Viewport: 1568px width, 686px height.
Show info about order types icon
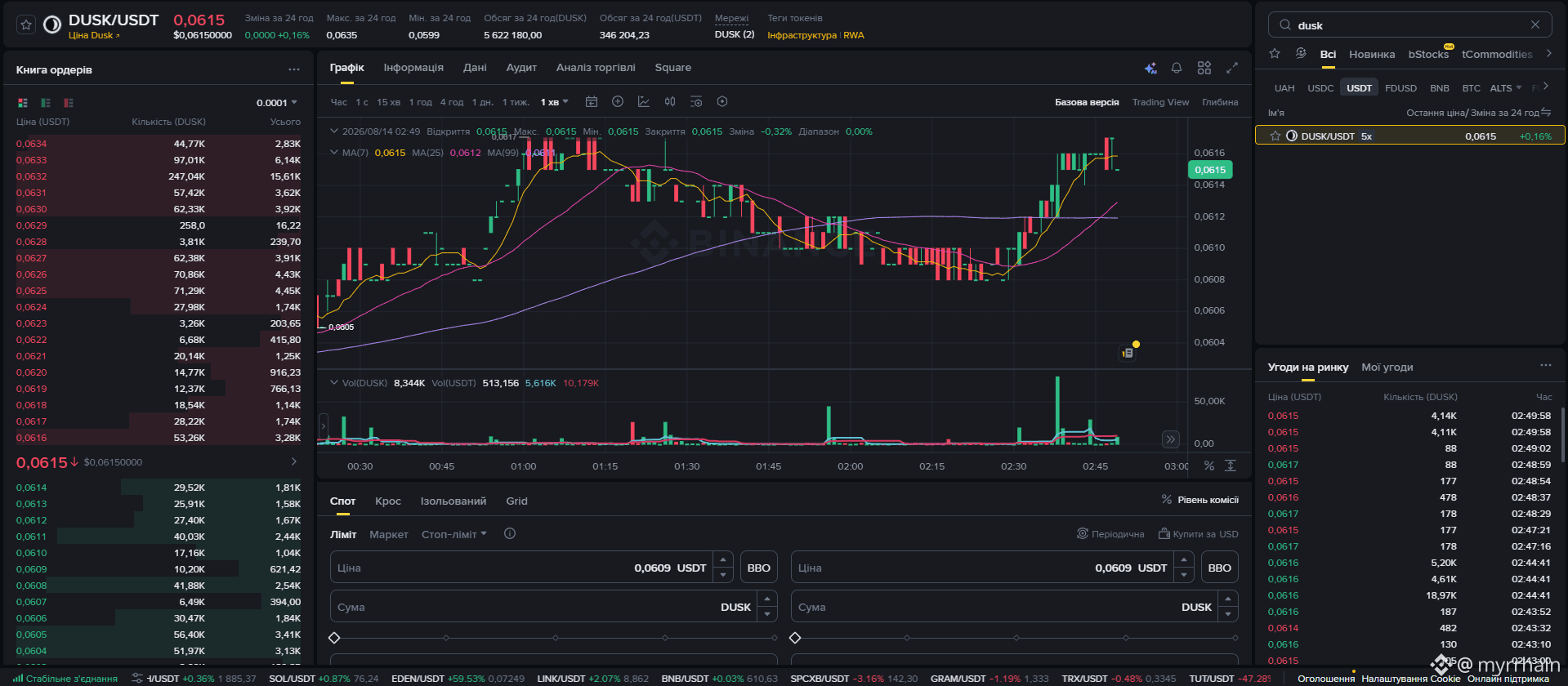[x=510, y=533]
